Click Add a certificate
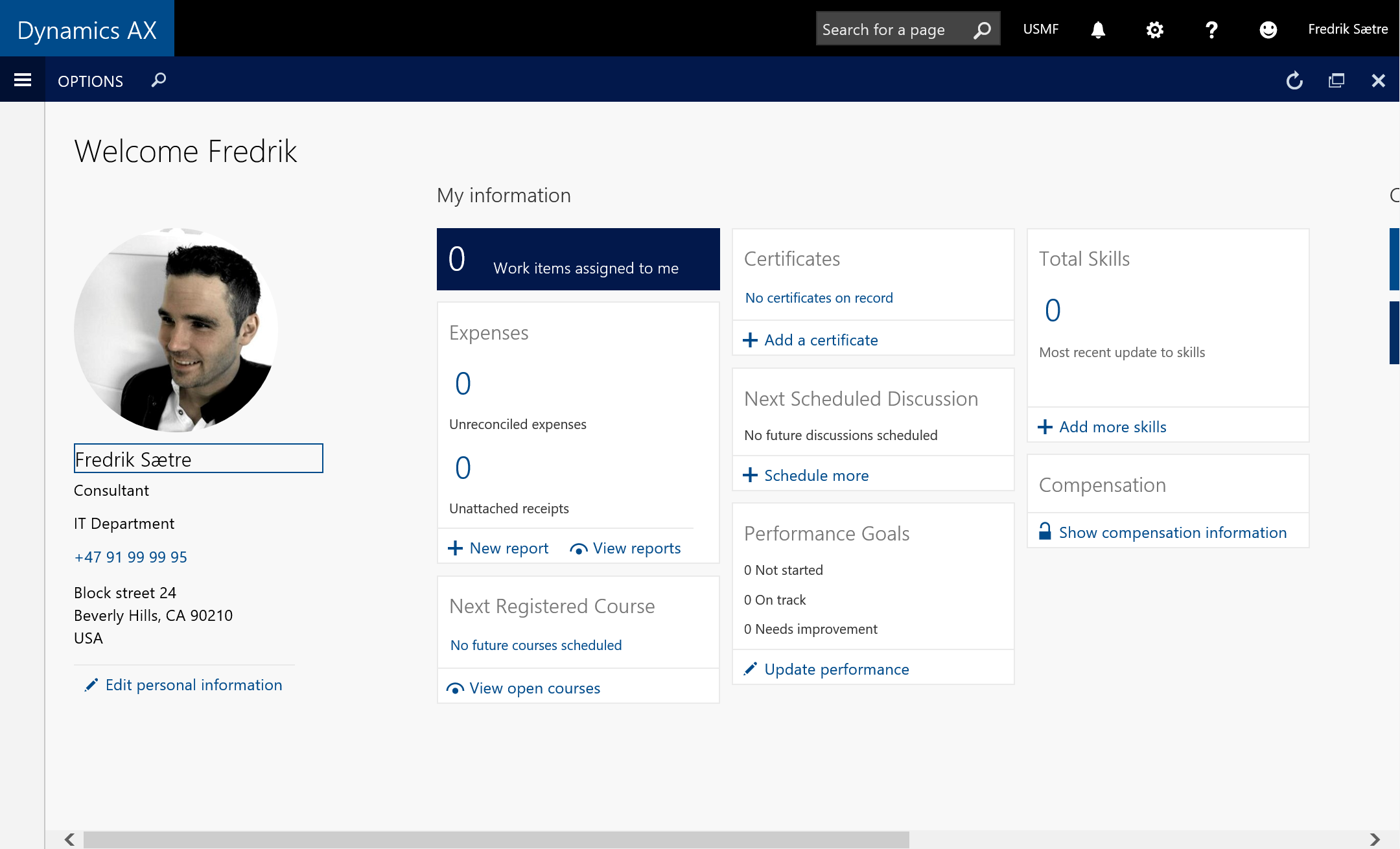The image size is (1400, 849). (821, 340)
